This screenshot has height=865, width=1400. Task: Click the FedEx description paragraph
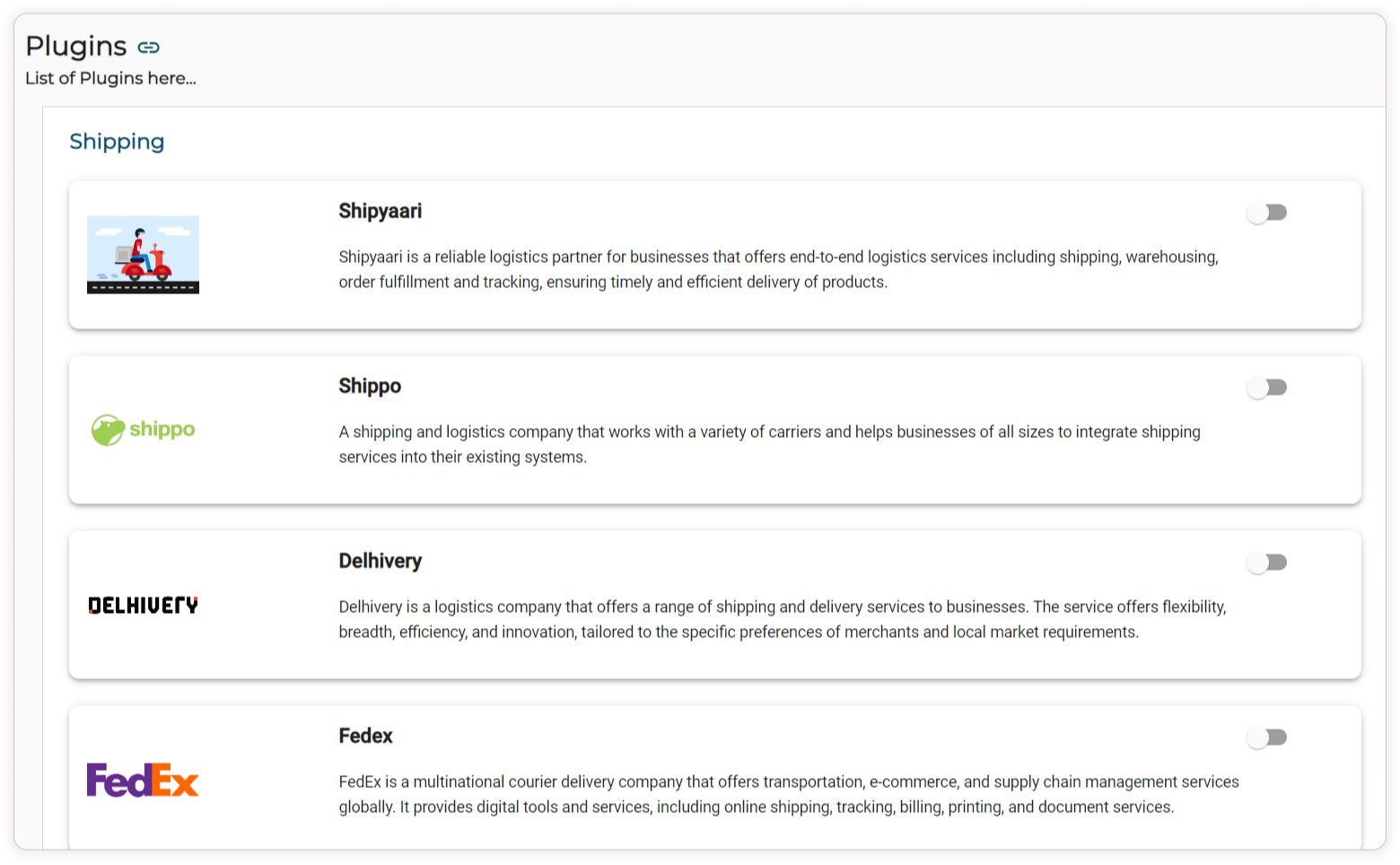coord(788,794)
